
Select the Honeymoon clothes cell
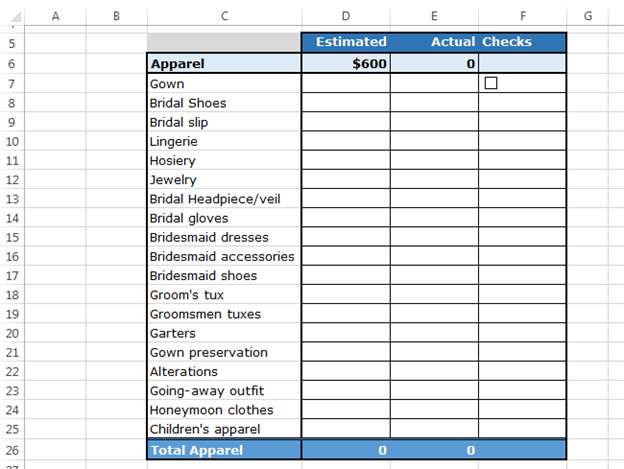(x=224, y=409)
